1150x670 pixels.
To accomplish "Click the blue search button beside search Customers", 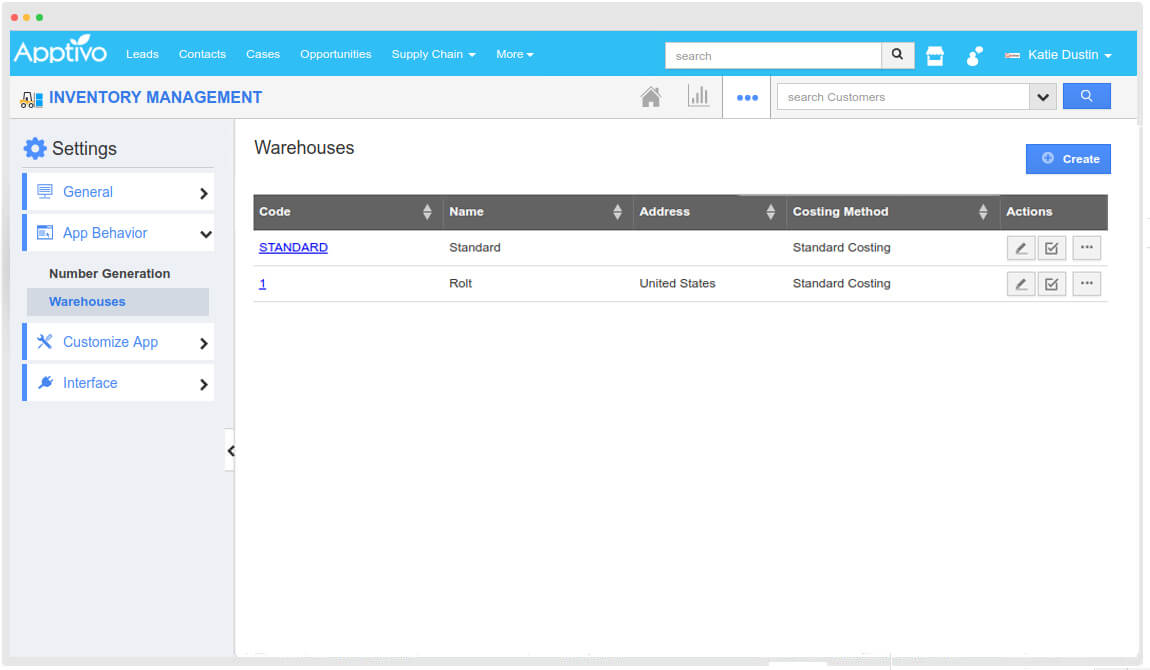I will (1087, 96).
